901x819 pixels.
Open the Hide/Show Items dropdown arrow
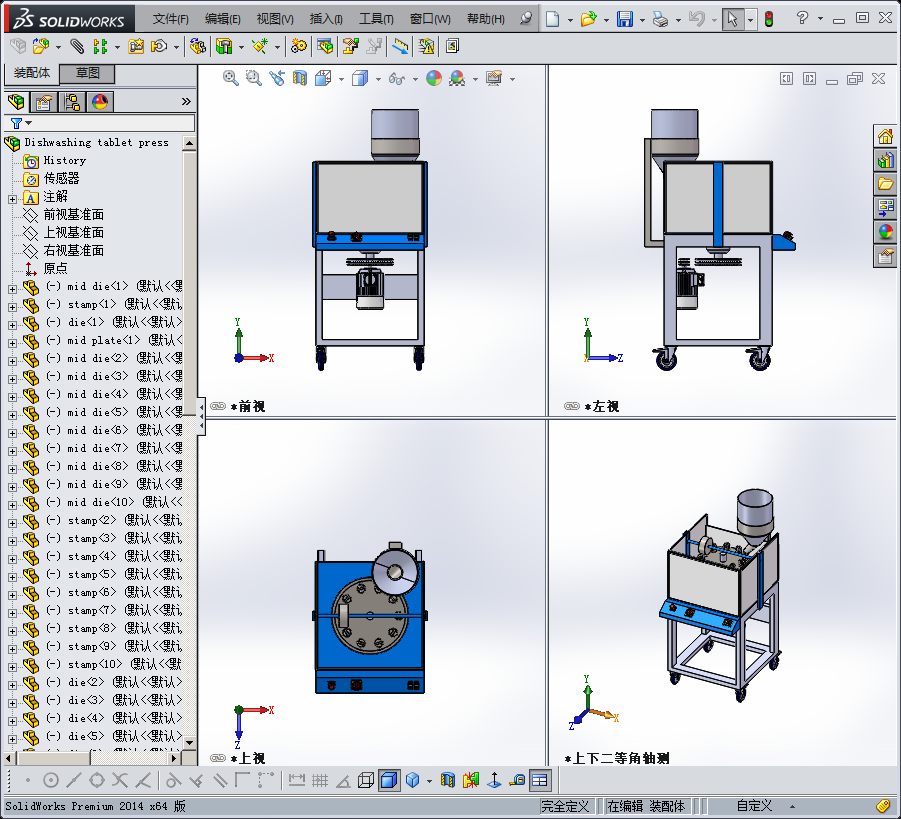click(415, 79)
